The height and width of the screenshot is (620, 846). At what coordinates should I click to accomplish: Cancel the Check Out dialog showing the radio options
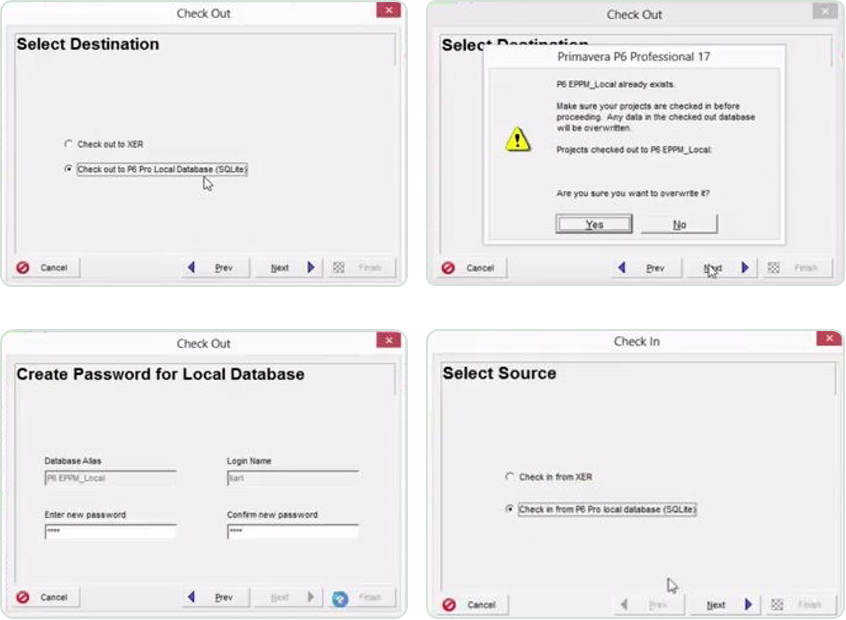point(46,268)
